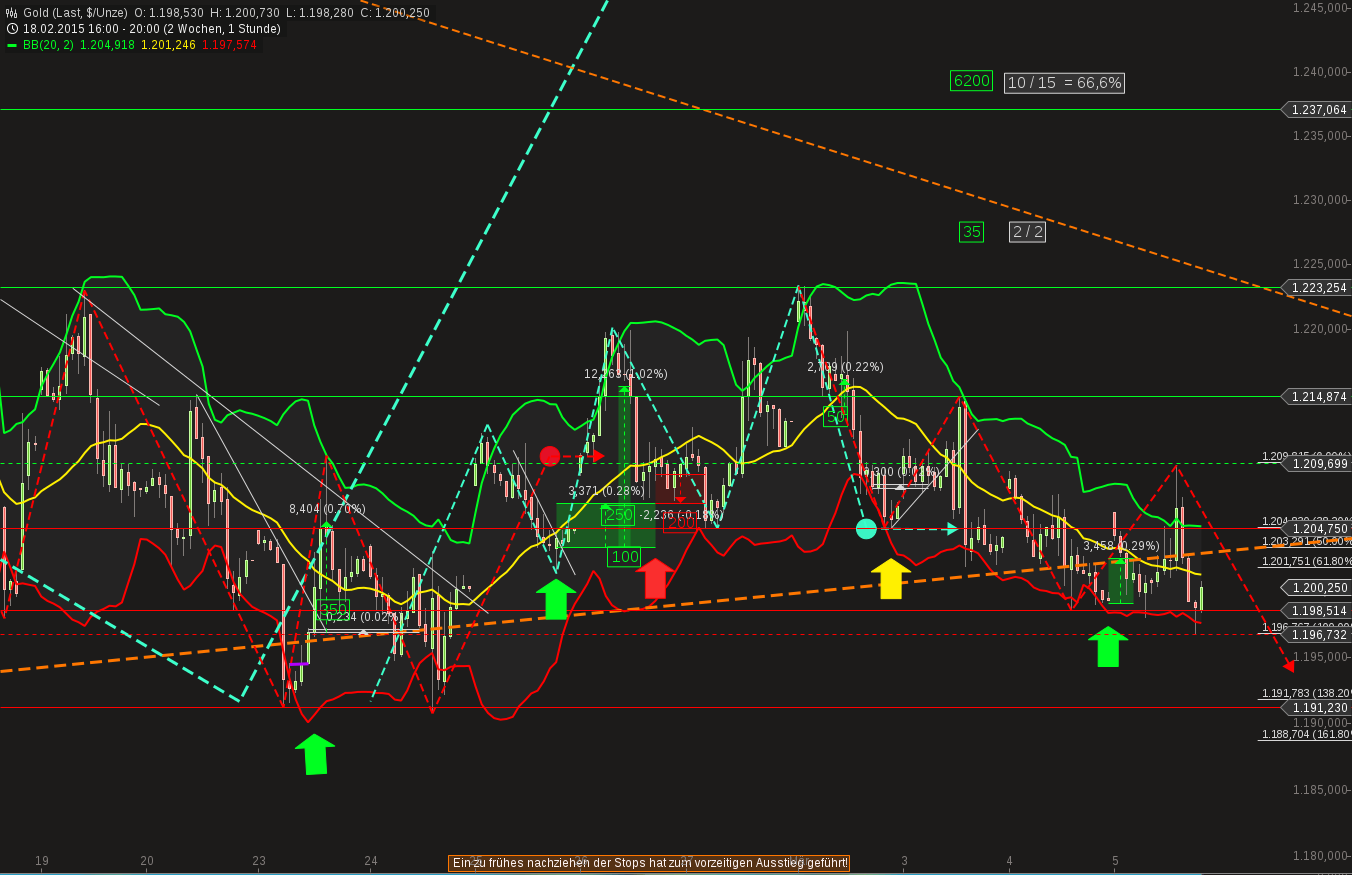This screenshot has height=875, width=1352.
Task: Click the yellow up arrow annotation
Action: point(891,578)
